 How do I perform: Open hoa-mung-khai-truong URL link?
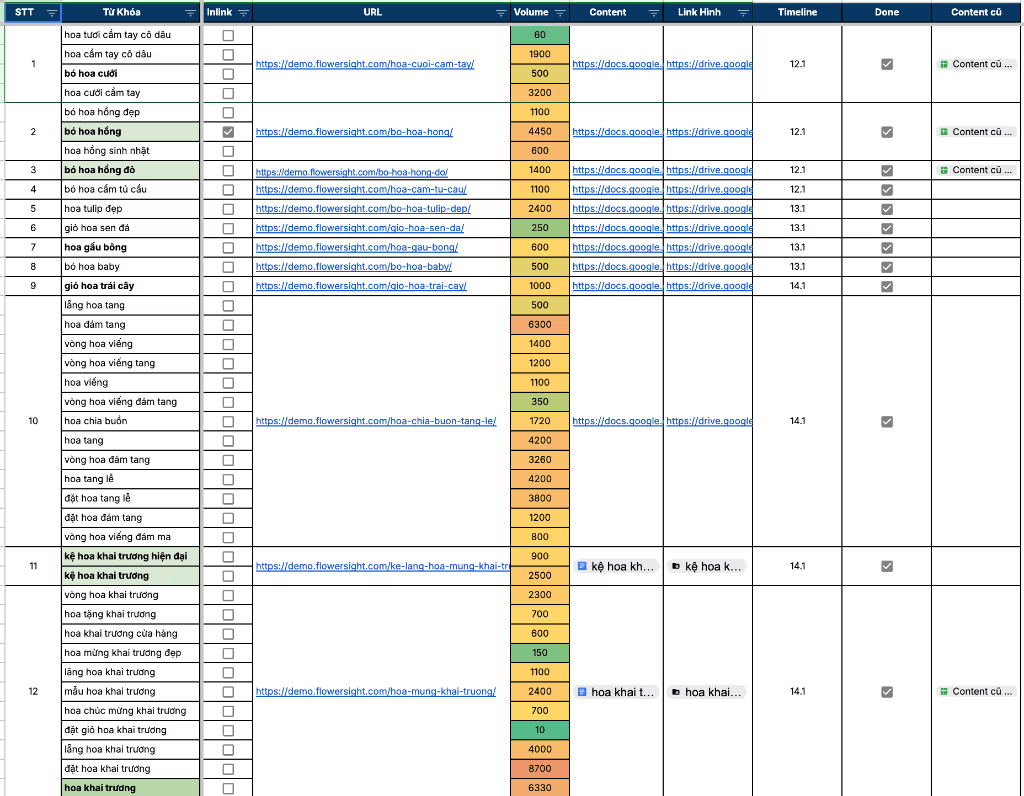pyautogui.click(x=376, y=692)
